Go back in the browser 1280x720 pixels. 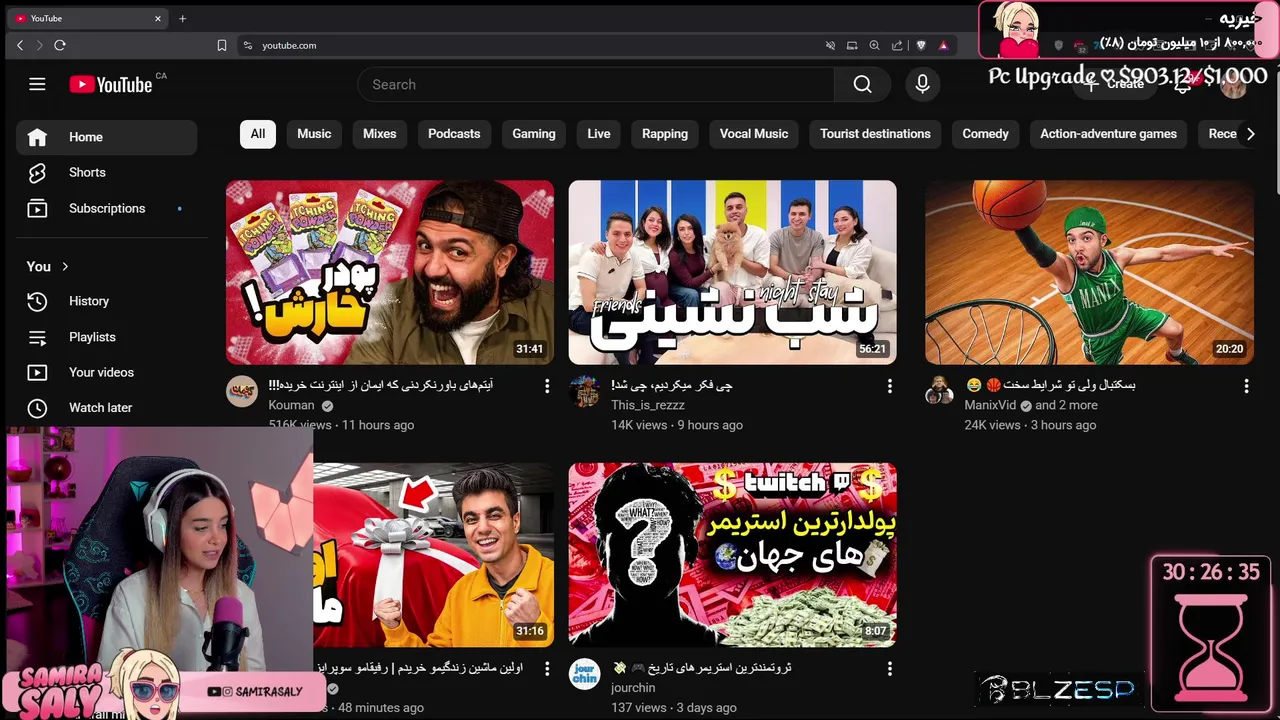20,45
